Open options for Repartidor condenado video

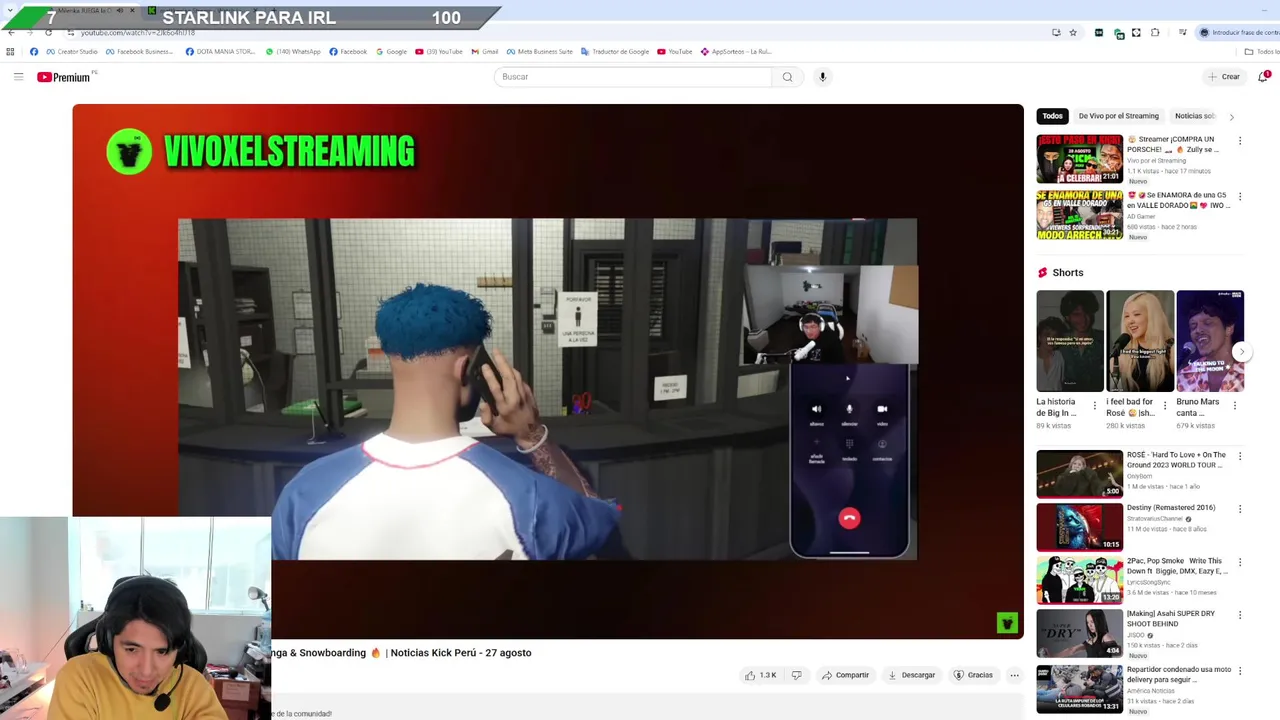click(x=1240, y=671)
